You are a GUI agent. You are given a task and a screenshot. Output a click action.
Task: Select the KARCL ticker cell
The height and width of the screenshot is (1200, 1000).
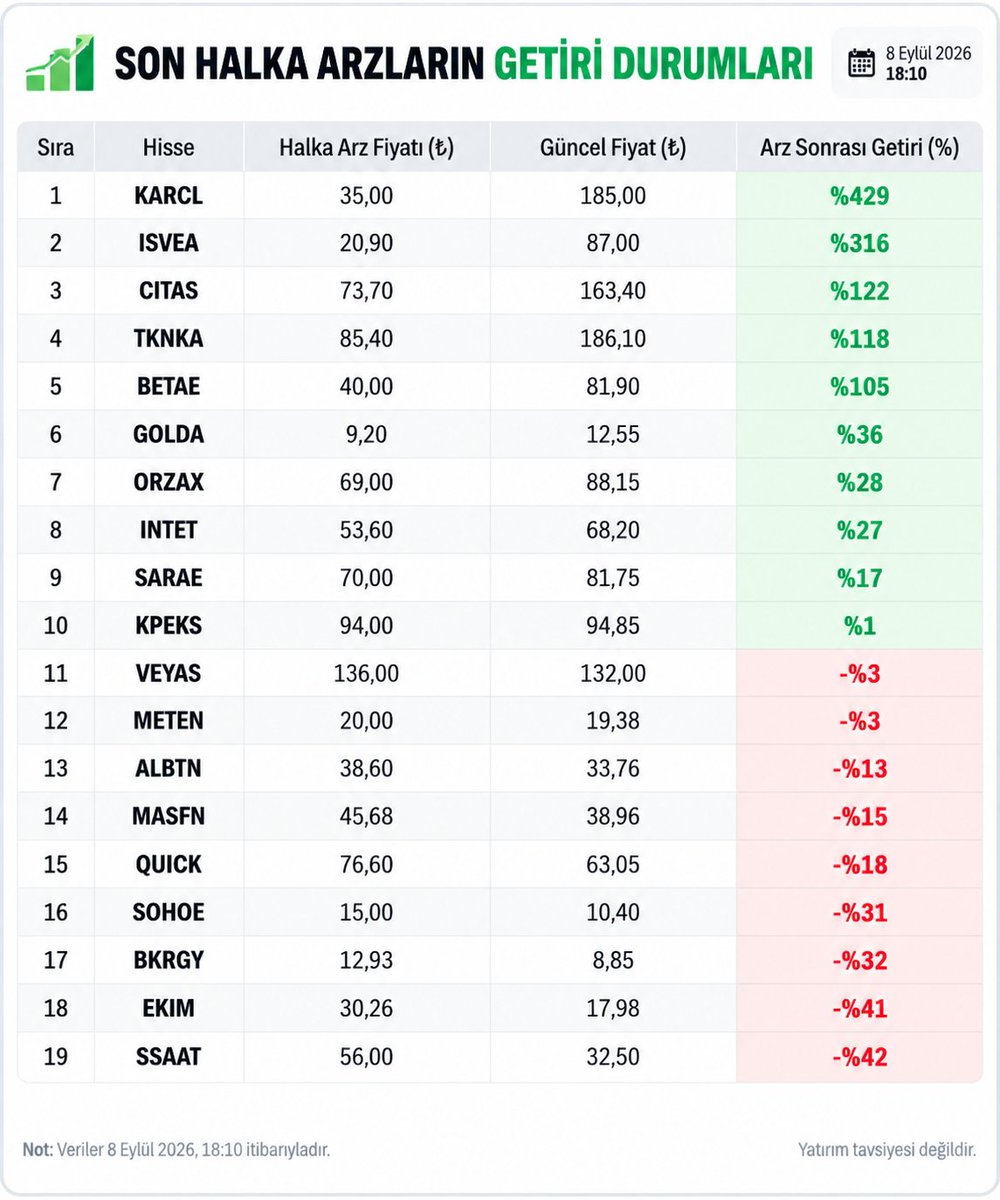pyautogui.click(x=168, y=196)
